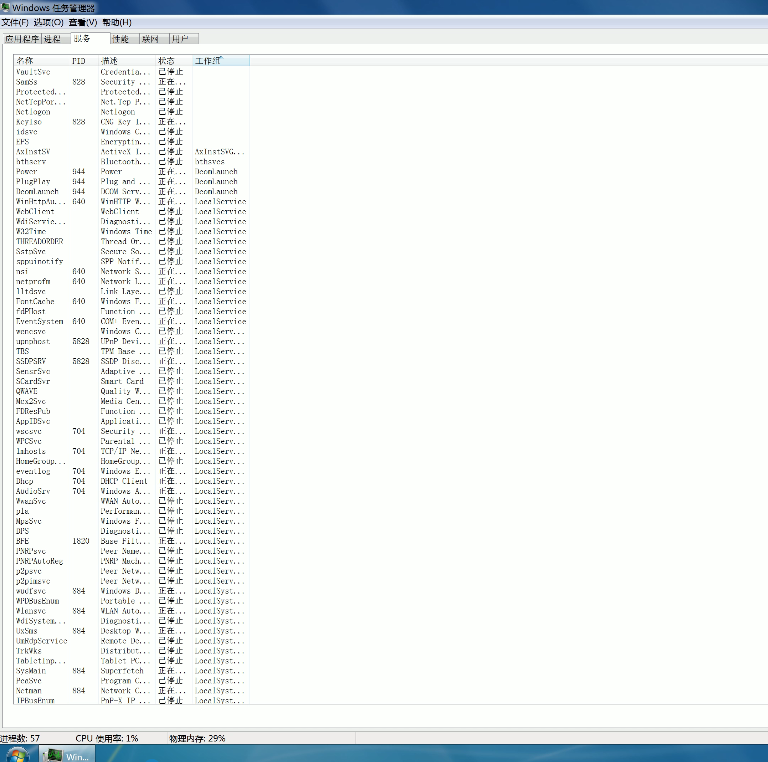The width and height of the screenshot is (768, 762).
Task: Switch to the 性能 tab
Action: (x=125, y=39)
